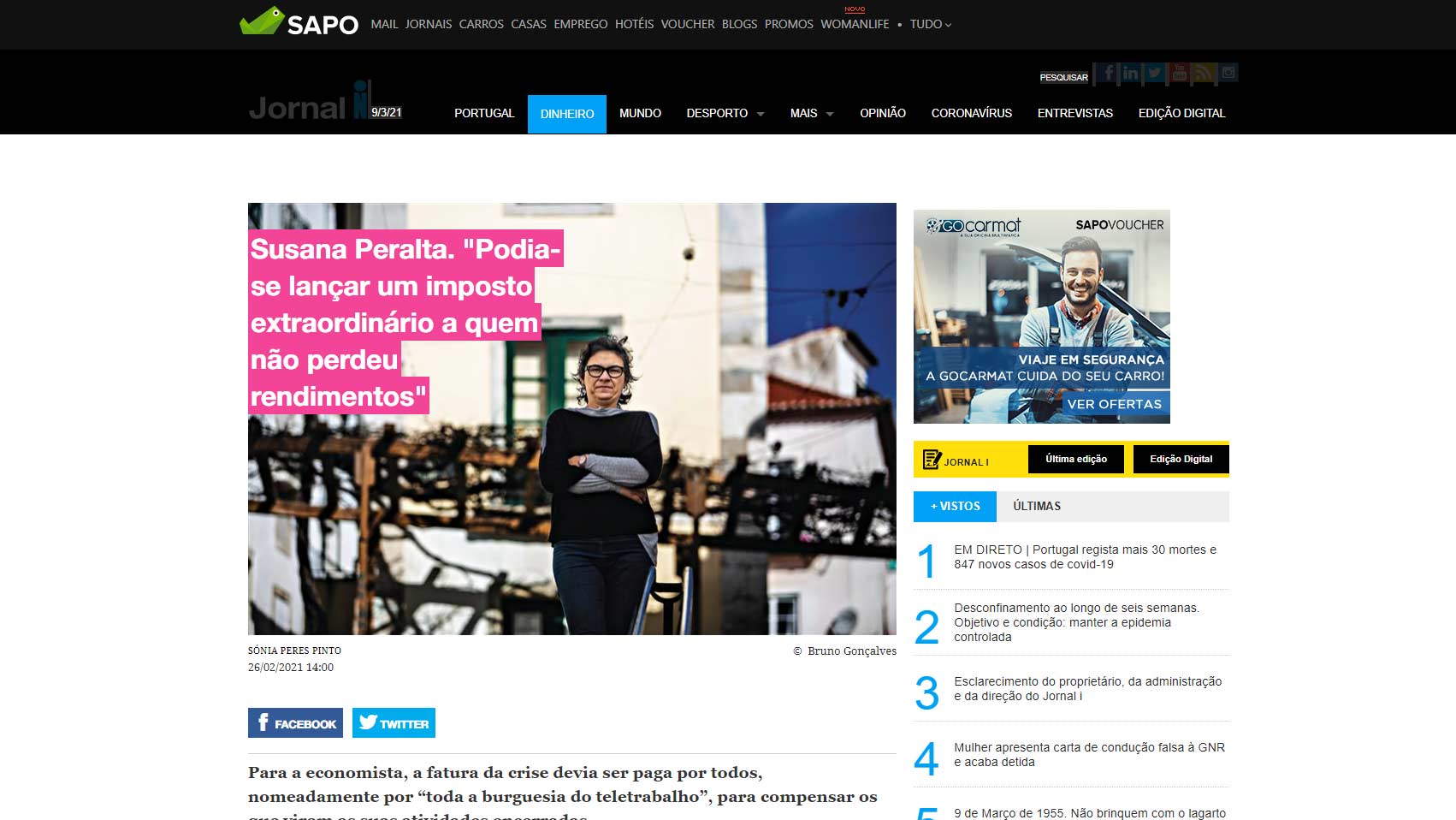1456x820 pixels.
Task: Open the Instagram icon in the header
Action: (1228, 74)
